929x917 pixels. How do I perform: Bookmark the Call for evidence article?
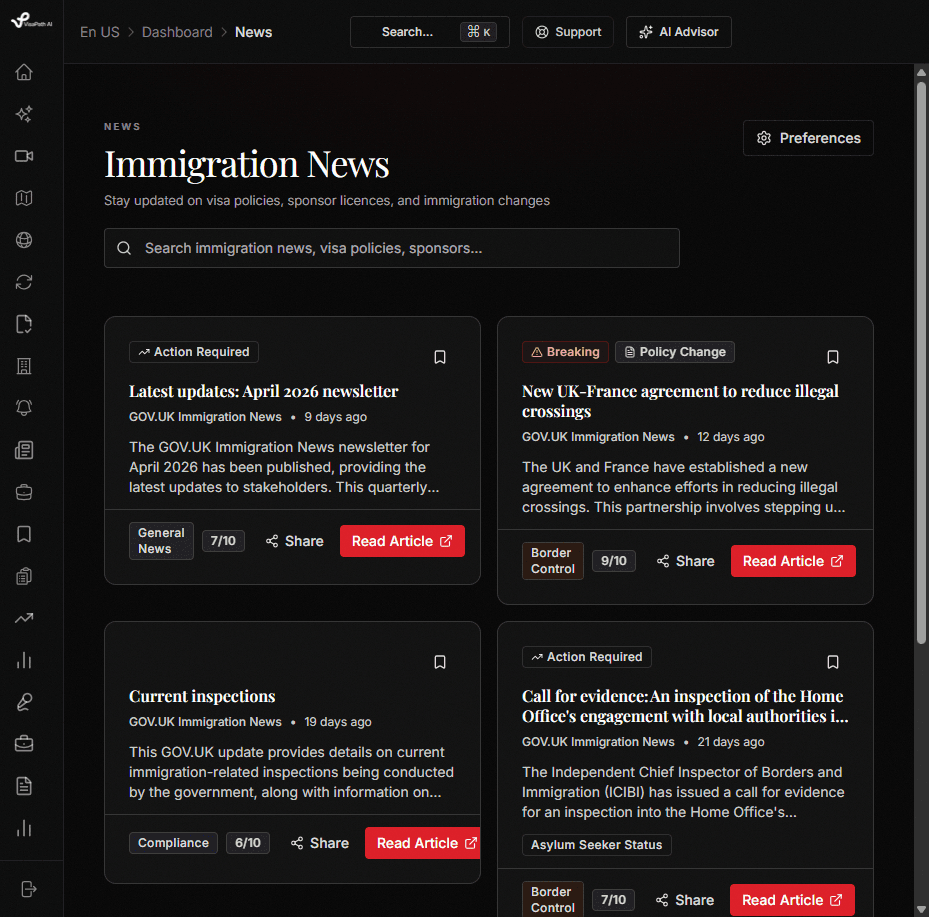[832, 662]
